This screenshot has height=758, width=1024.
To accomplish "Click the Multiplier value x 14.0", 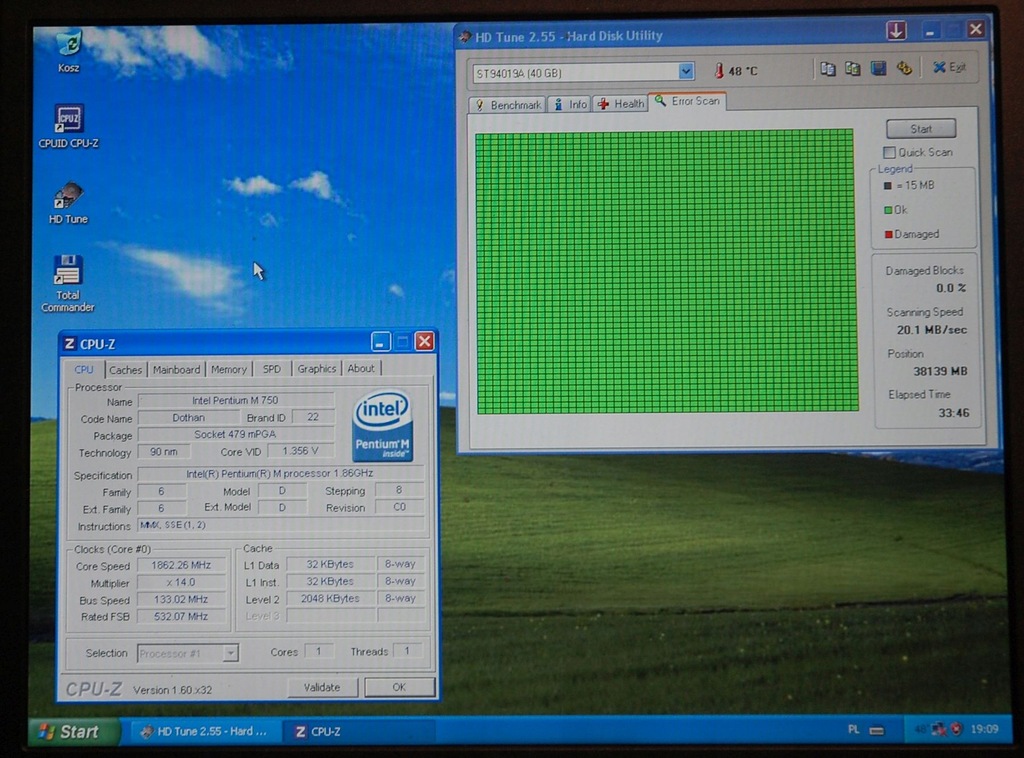I will click(182, 582).
